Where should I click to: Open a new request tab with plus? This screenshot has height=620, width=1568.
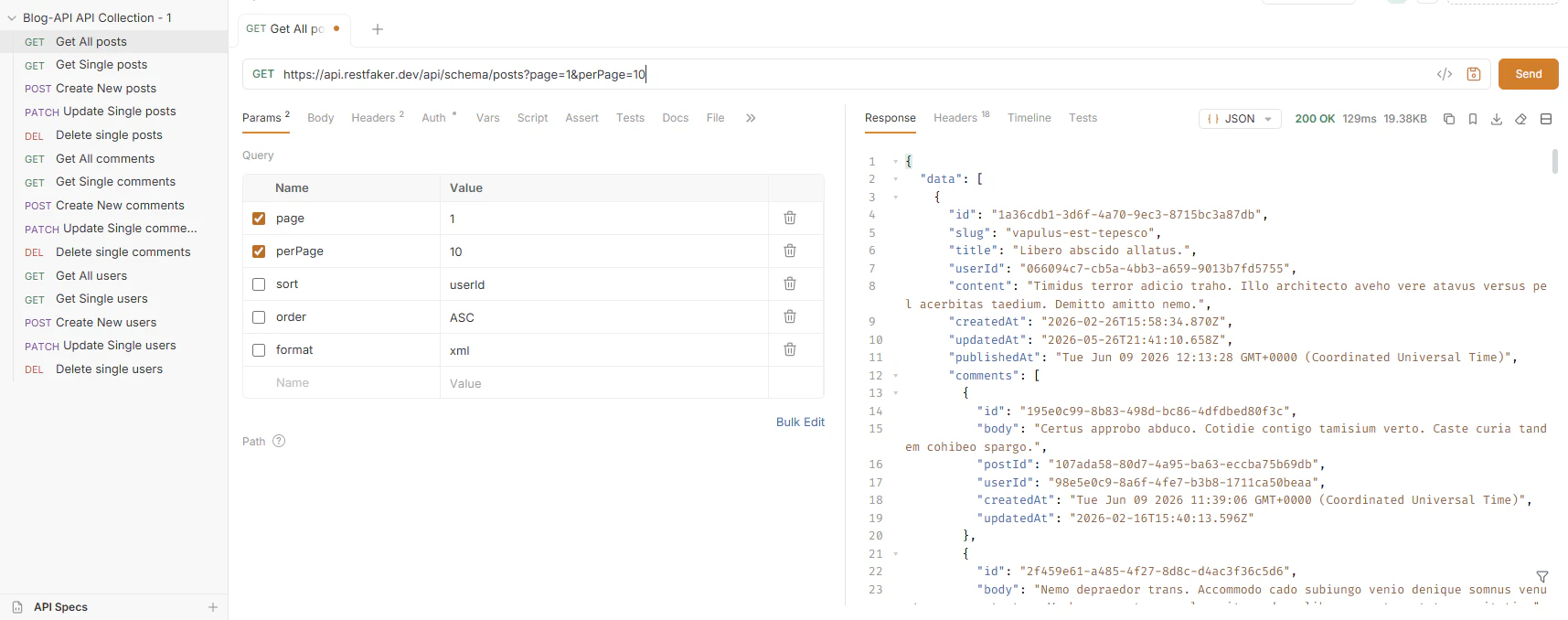378,29
